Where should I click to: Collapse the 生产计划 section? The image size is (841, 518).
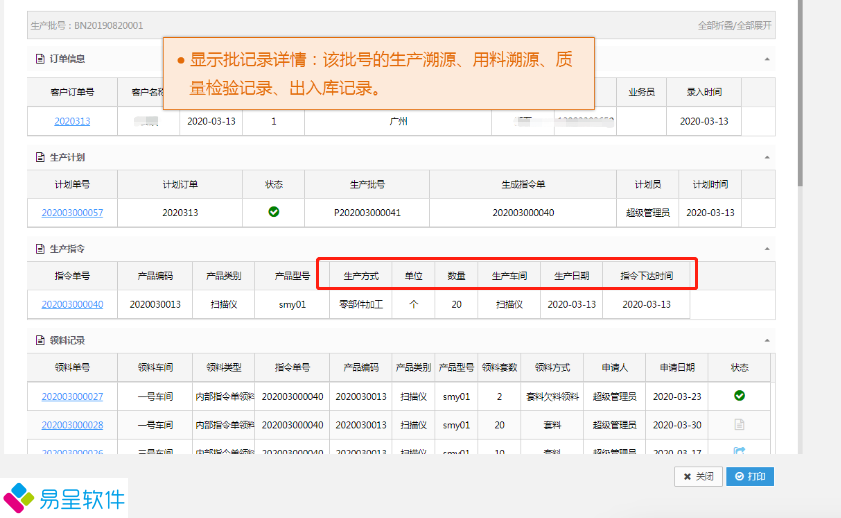(x=767, y=157)
